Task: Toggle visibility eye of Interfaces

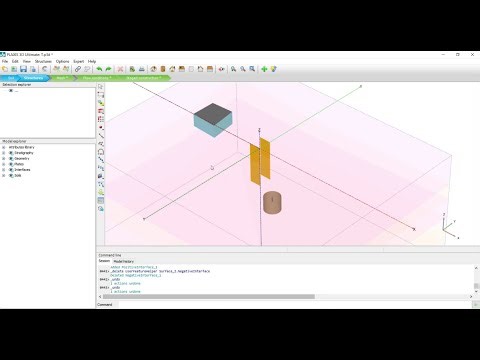Action: coord(11,170)
